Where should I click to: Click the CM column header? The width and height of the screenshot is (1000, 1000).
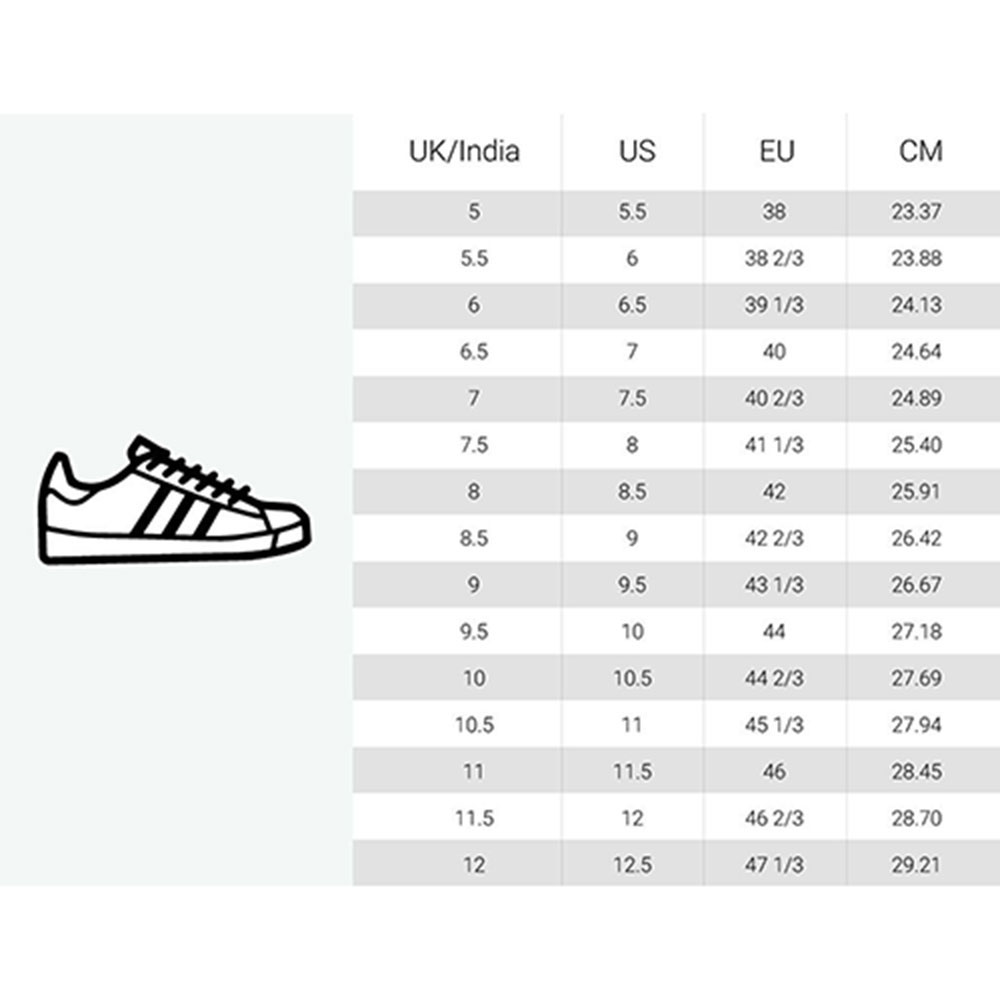coord(920,151)
